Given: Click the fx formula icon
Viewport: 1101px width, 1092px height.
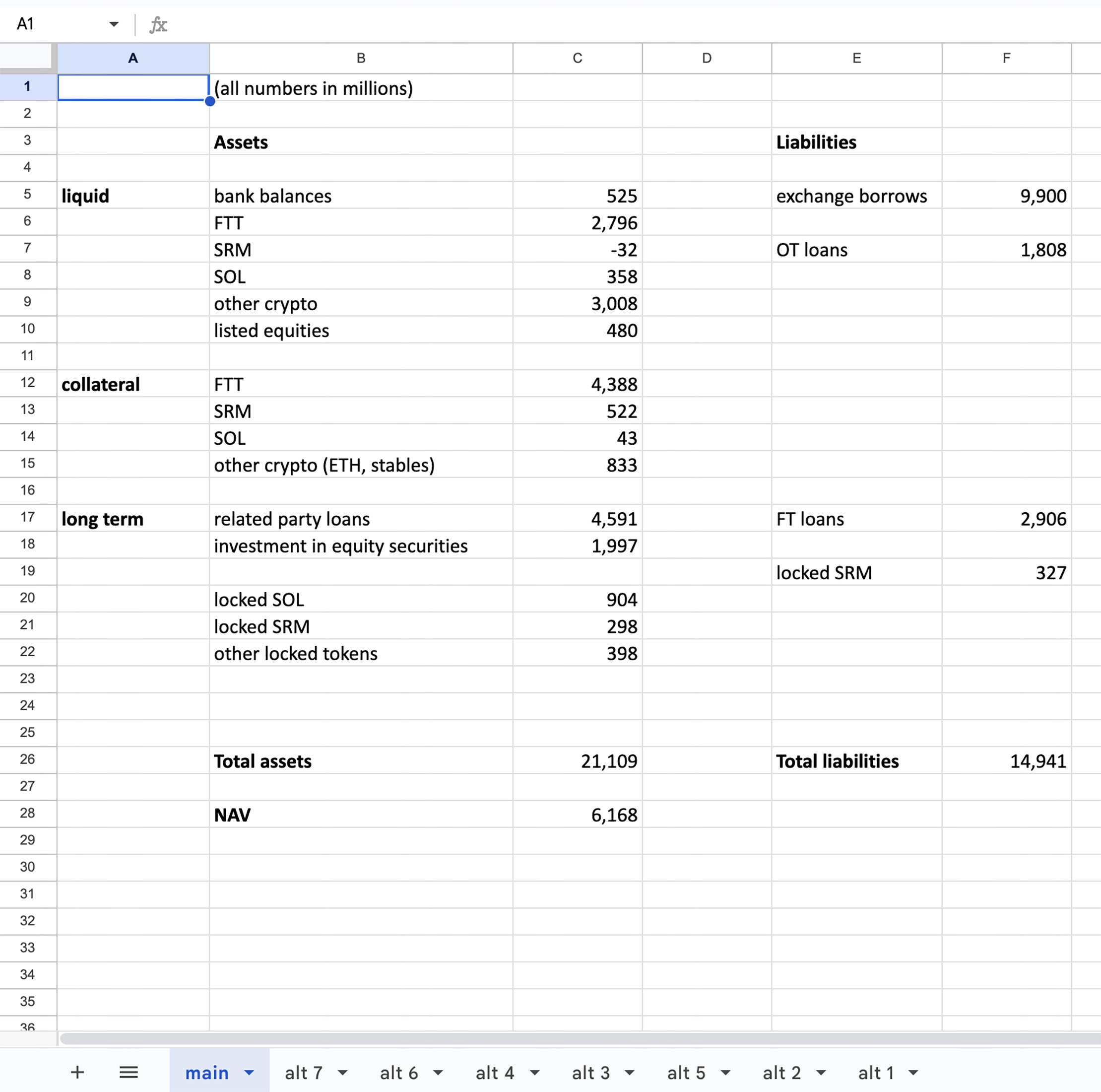Looking at the screenshot, I should [x=158, y=24].
